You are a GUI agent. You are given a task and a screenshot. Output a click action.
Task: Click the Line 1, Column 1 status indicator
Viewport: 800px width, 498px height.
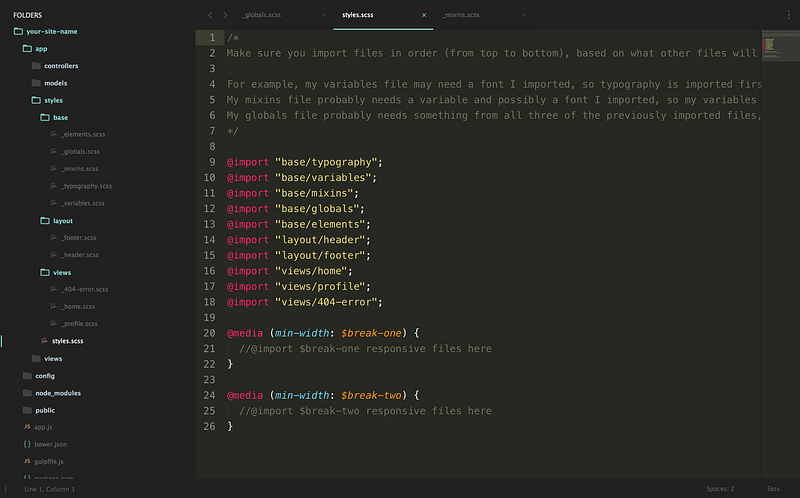(x=49, y=489)
